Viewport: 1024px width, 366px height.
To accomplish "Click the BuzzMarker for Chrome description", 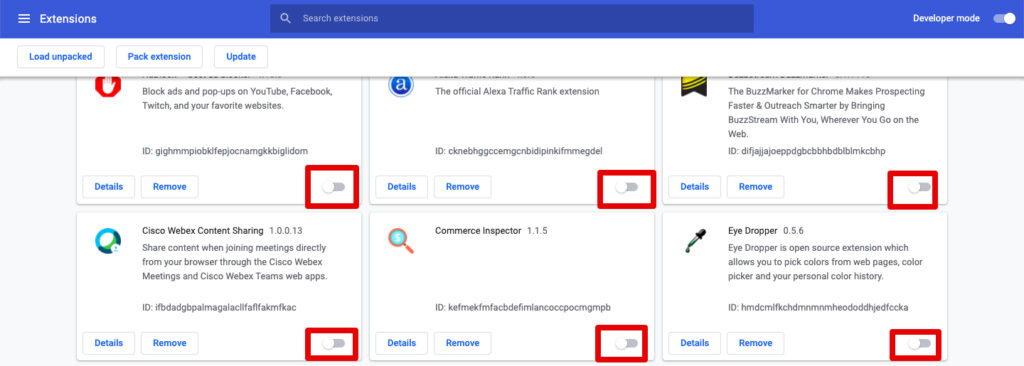I will (x=826, y=112).
